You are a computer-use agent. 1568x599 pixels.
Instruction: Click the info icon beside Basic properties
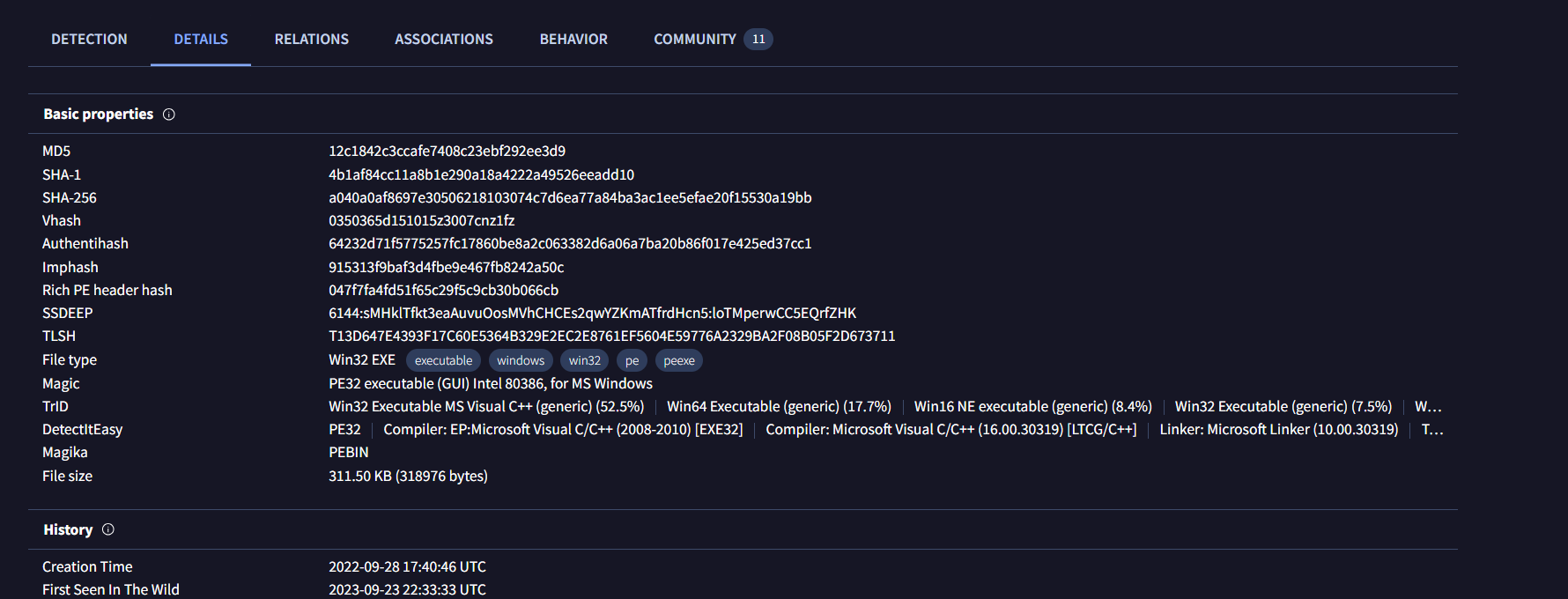(169, 115)
